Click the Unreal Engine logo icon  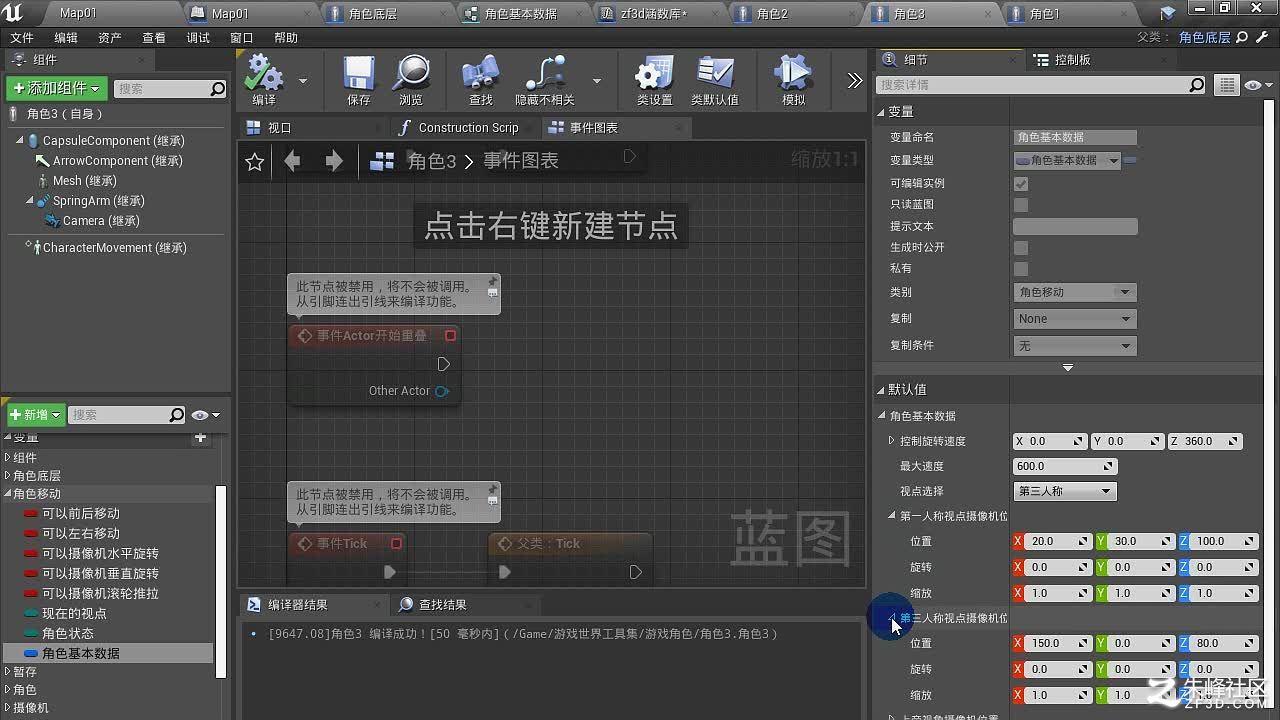(14, 12)
